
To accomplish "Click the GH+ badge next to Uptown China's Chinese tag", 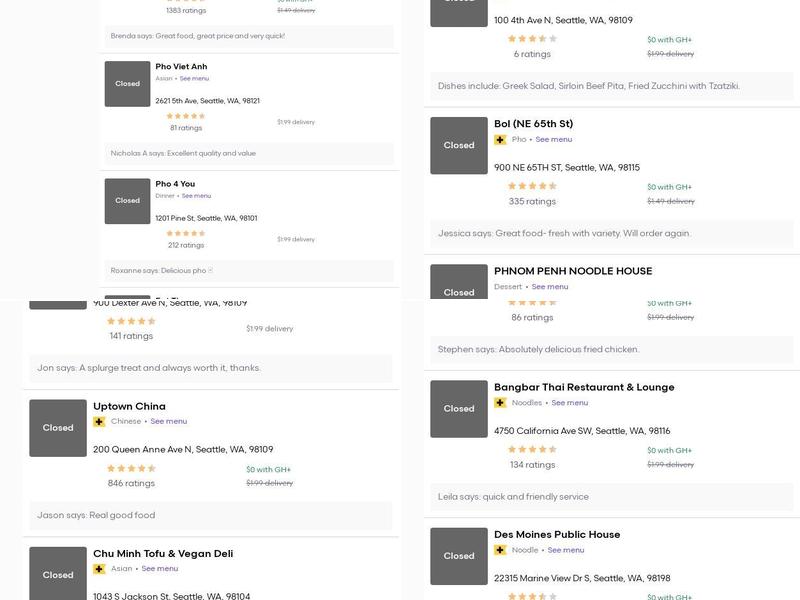I will tap(99, 422).
